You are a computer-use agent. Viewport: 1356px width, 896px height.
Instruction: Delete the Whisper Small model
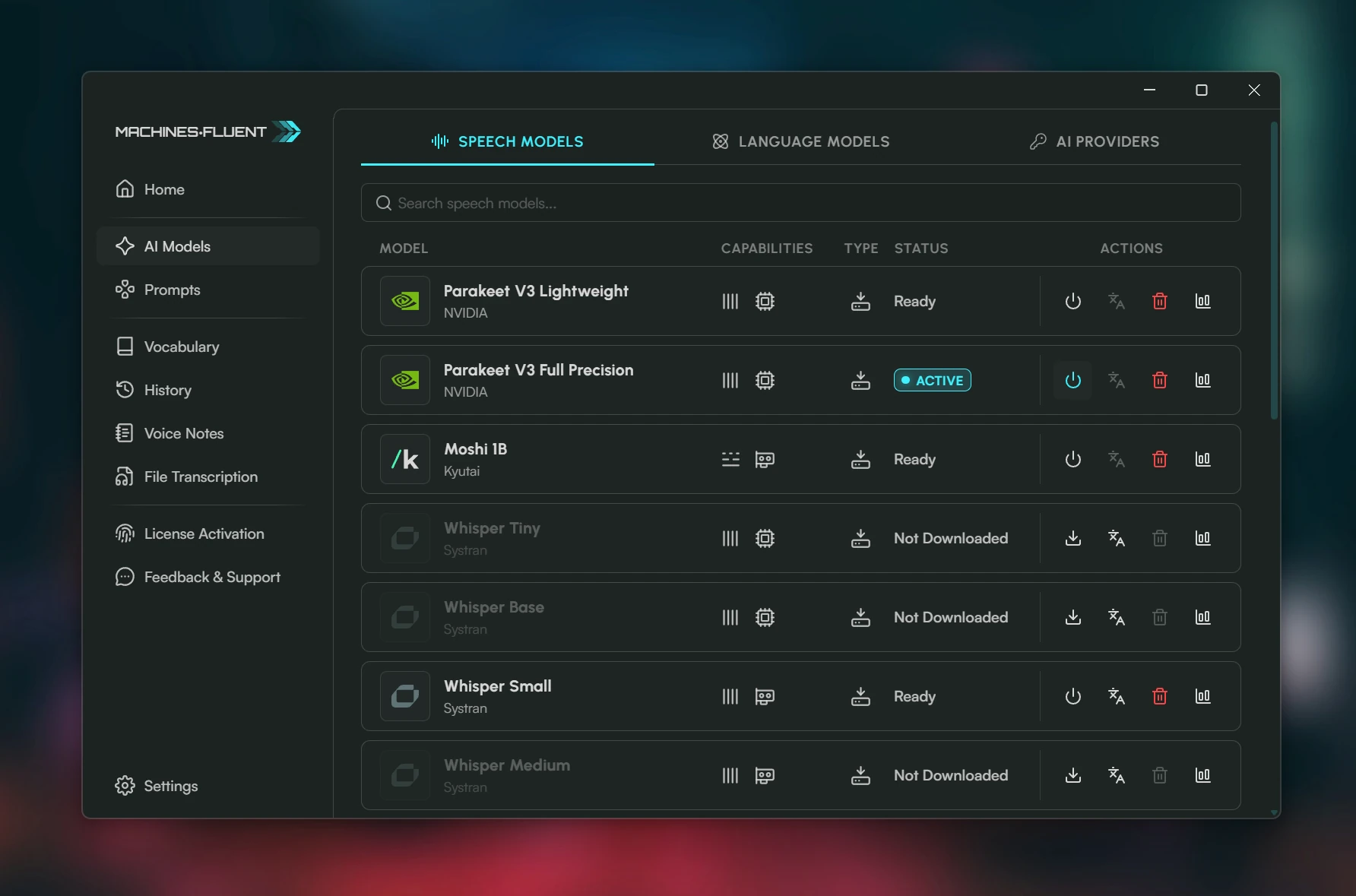pyautogui.click(x=1160, y=696)
